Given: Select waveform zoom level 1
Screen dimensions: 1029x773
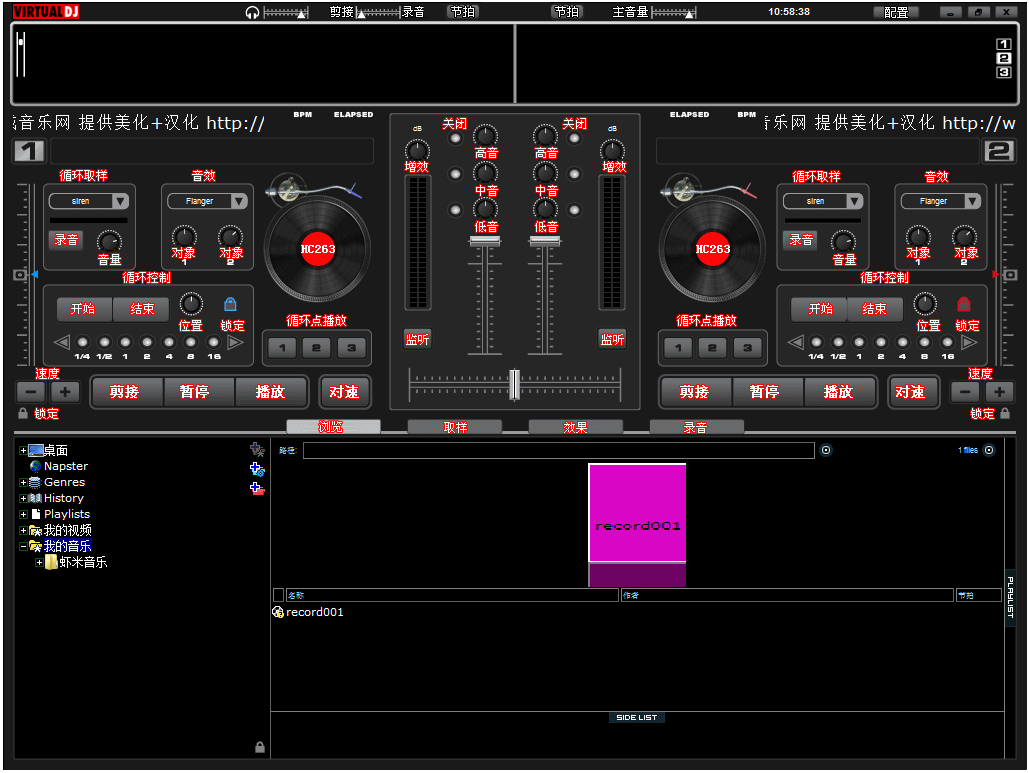Looking at the screenshot, I should pos(1003,44).
